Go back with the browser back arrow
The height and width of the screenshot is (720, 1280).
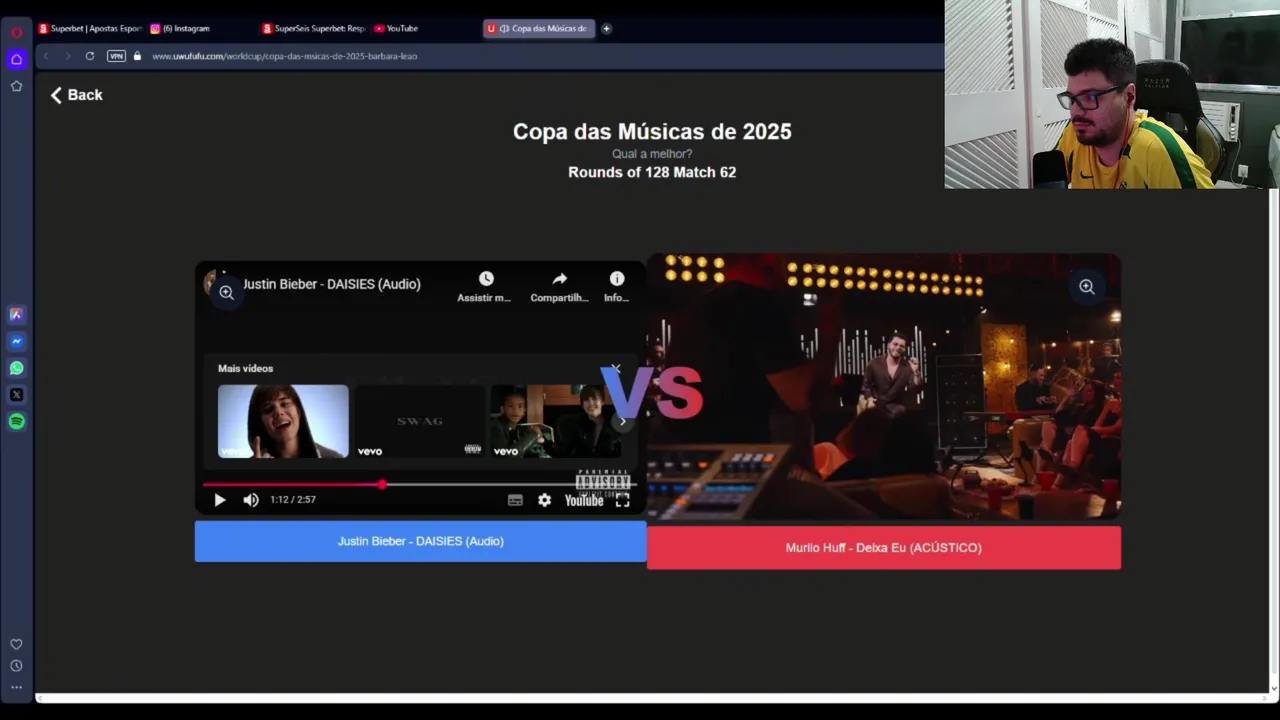[x=46, y=56]
